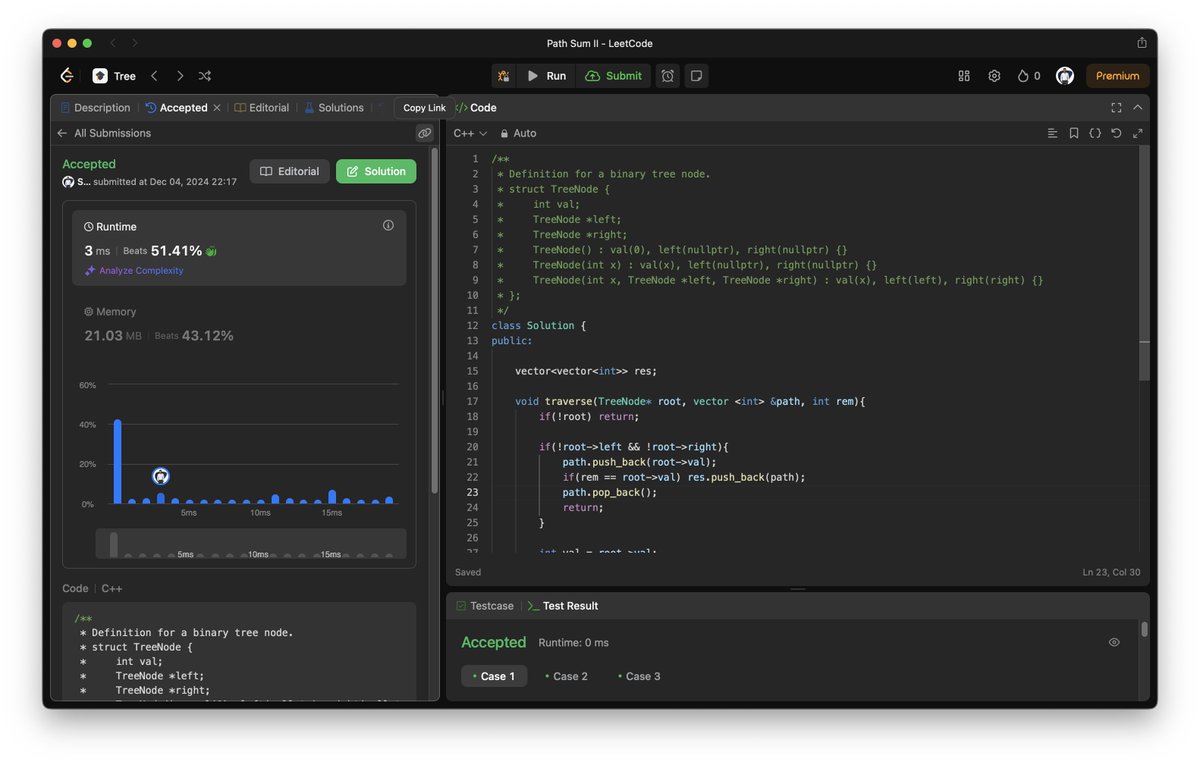
Task: Click the Premium button
Action: tap(1117, 76)
